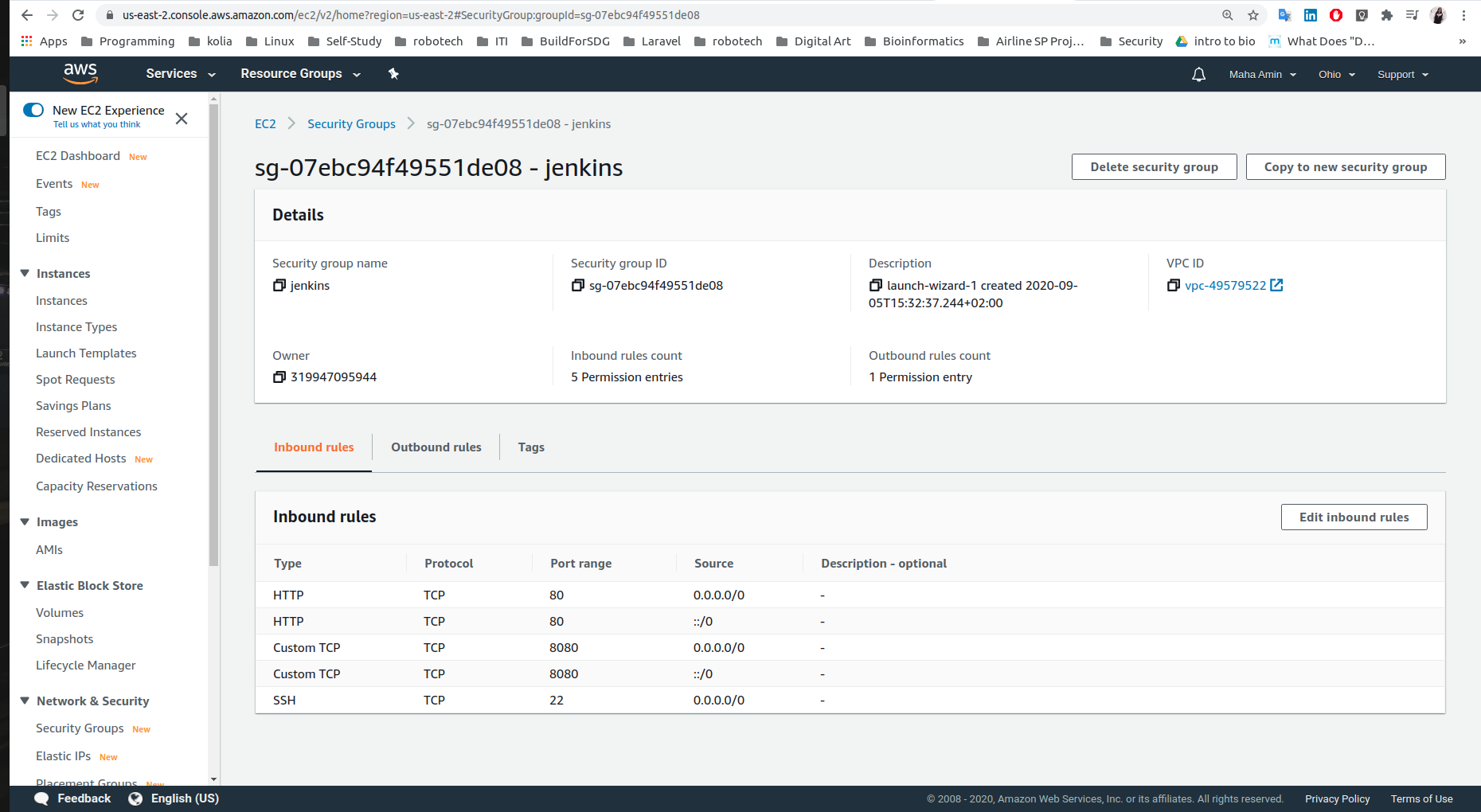
Task: Open the browser zoom magnifier icon
Action: [1228, 15]
